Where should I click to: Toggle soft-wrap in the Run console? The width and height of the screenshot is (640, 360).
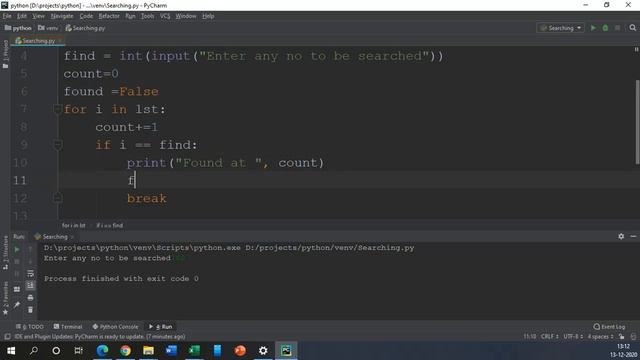(x=30, y=273)
